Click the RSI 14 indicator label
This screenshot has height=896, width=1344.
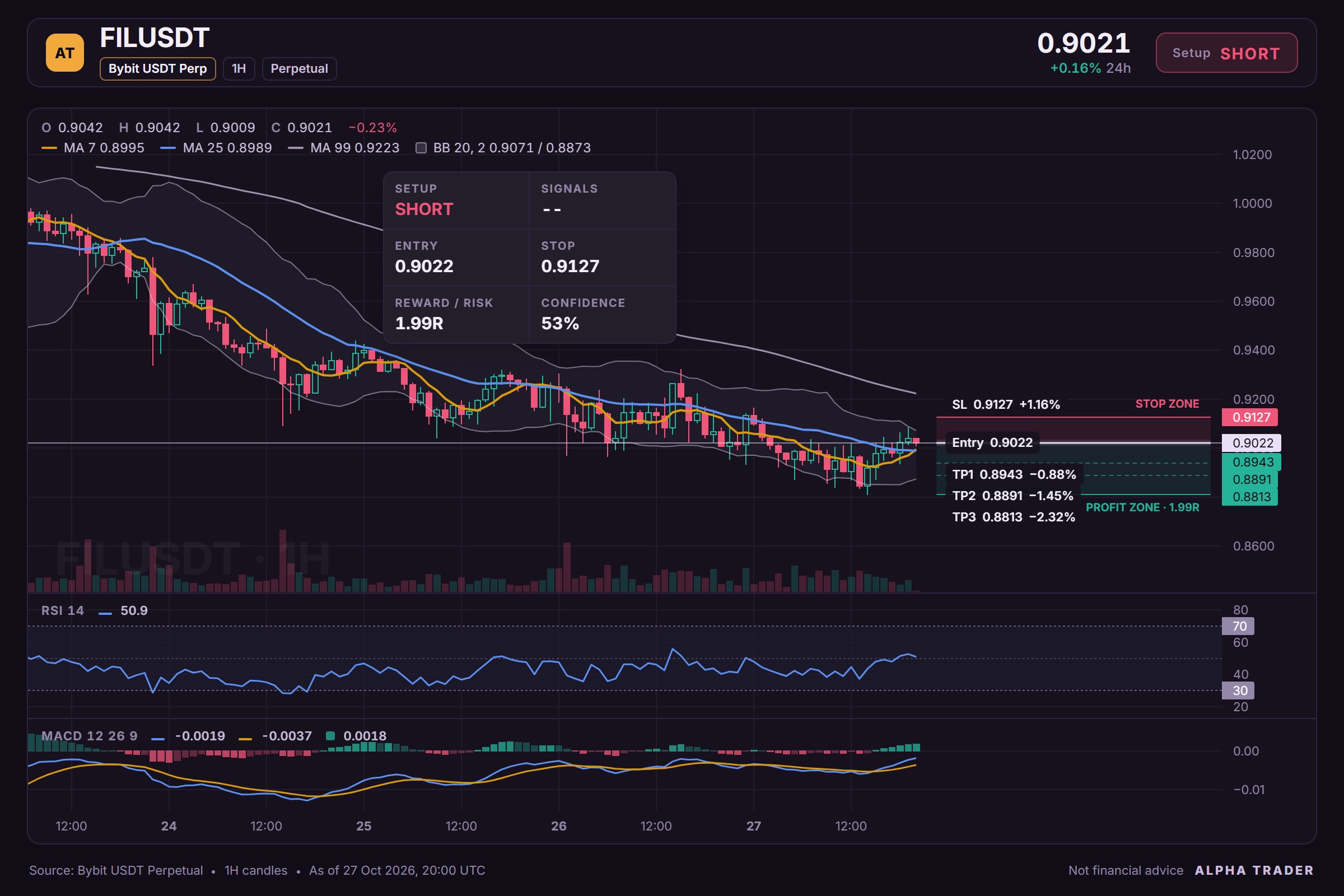point(63,610)
